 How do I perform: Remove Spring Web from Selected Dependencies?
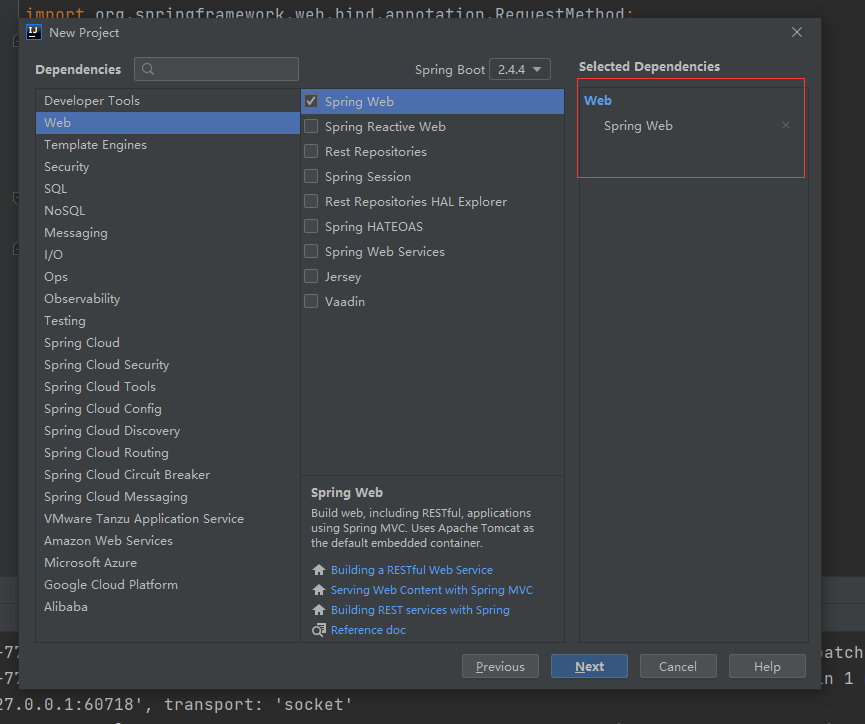pyautogui.click(x=786, y=125)
